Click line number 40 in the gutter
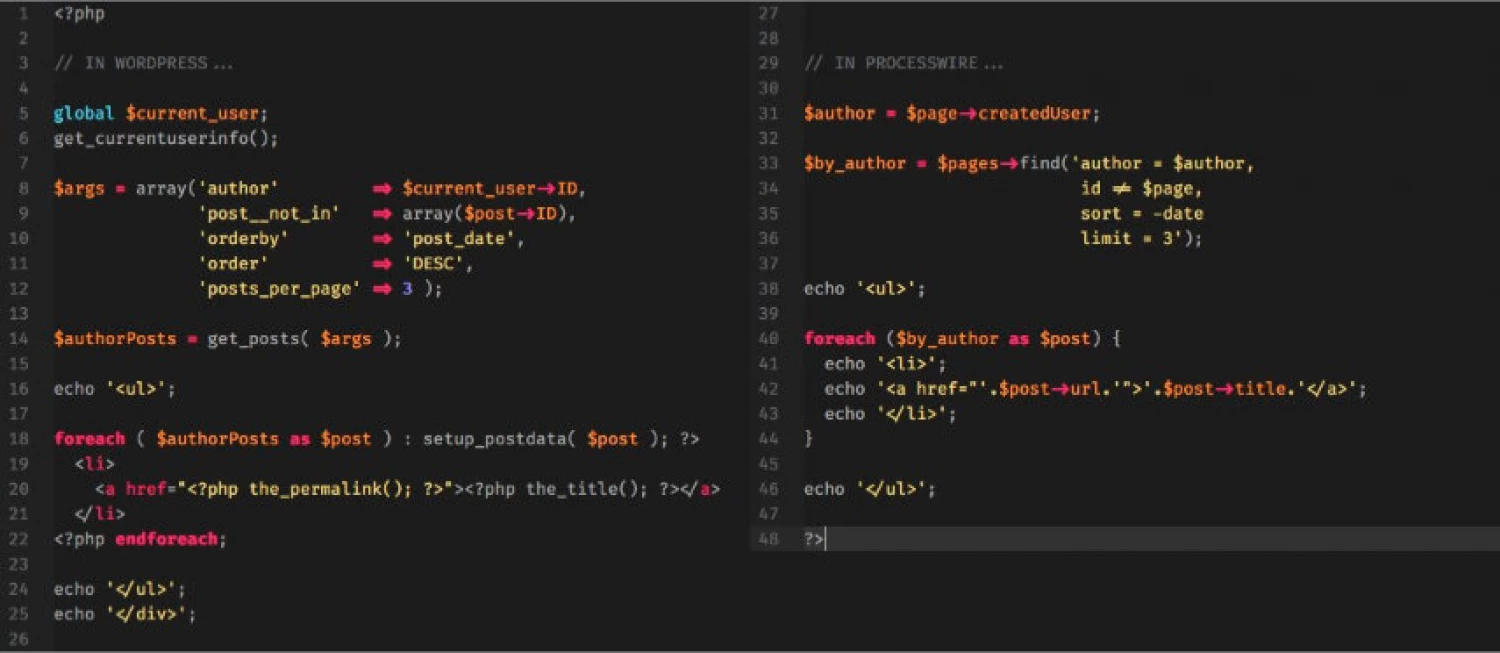 pos(768,339)
